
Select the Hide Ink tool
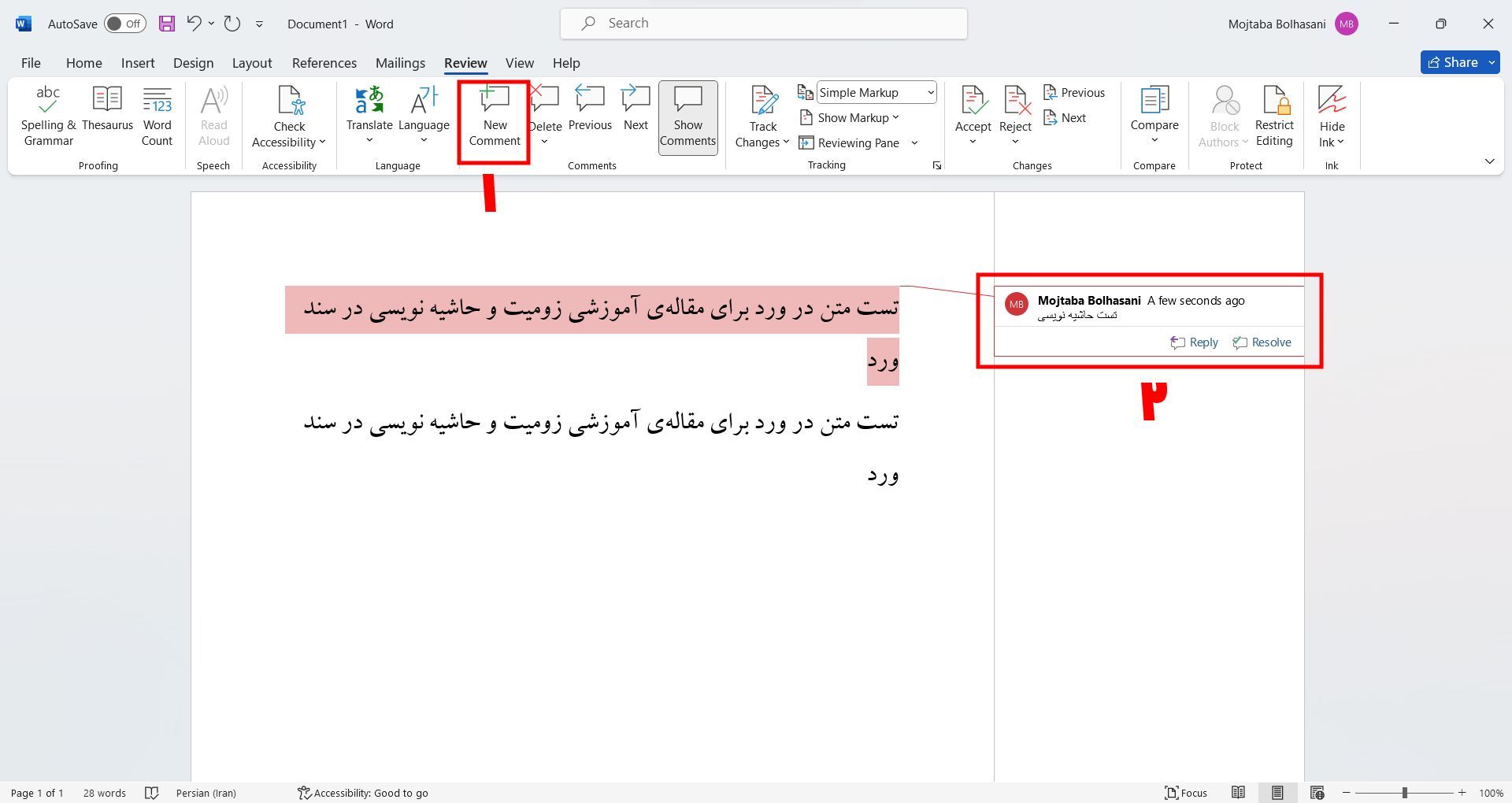1330,116
